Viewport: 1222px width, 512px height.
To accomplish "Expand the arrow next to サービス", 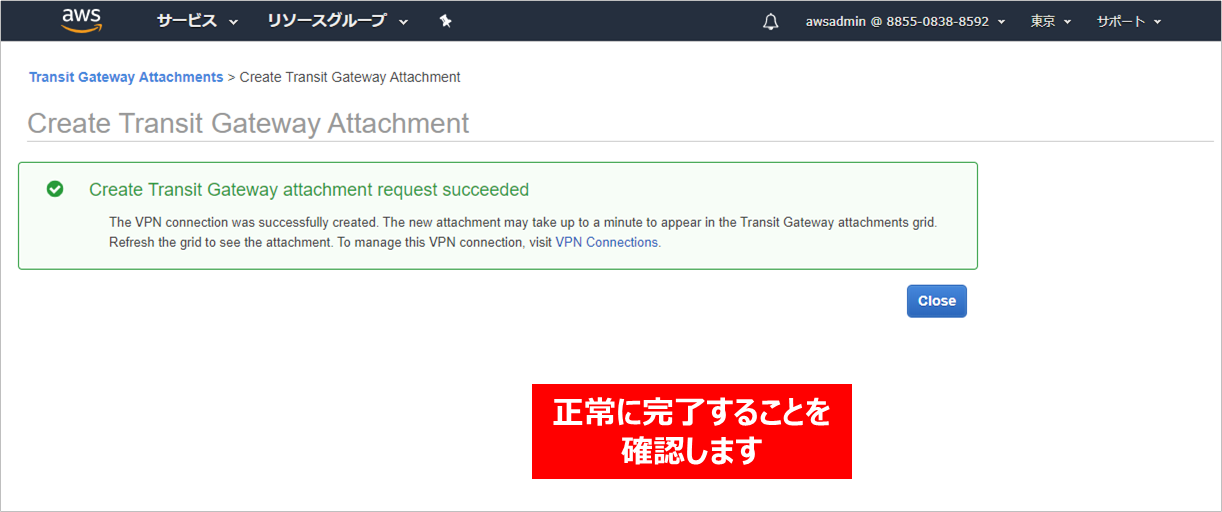I will tap(234, 22).
